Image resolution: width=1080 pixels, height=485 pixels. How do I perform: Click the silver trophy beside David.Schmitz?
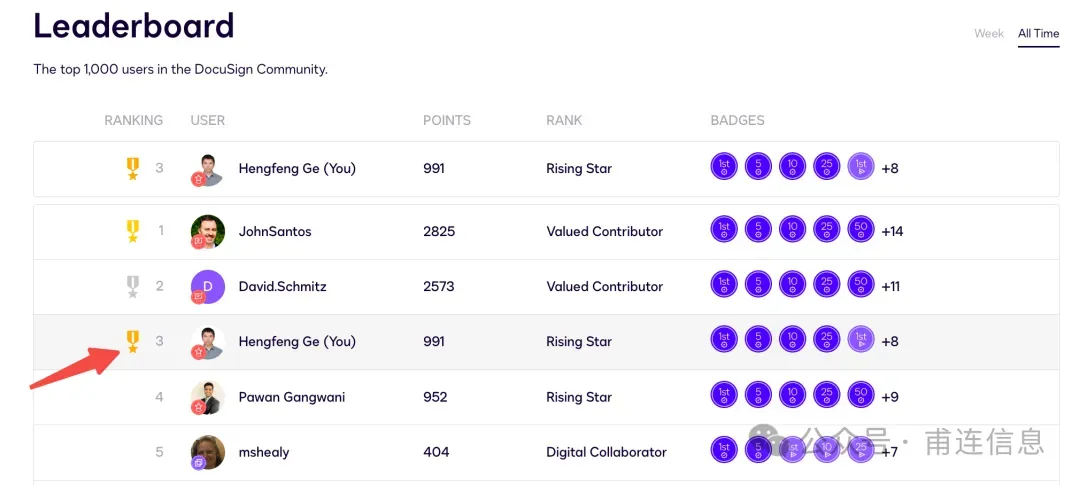[132, 287]
